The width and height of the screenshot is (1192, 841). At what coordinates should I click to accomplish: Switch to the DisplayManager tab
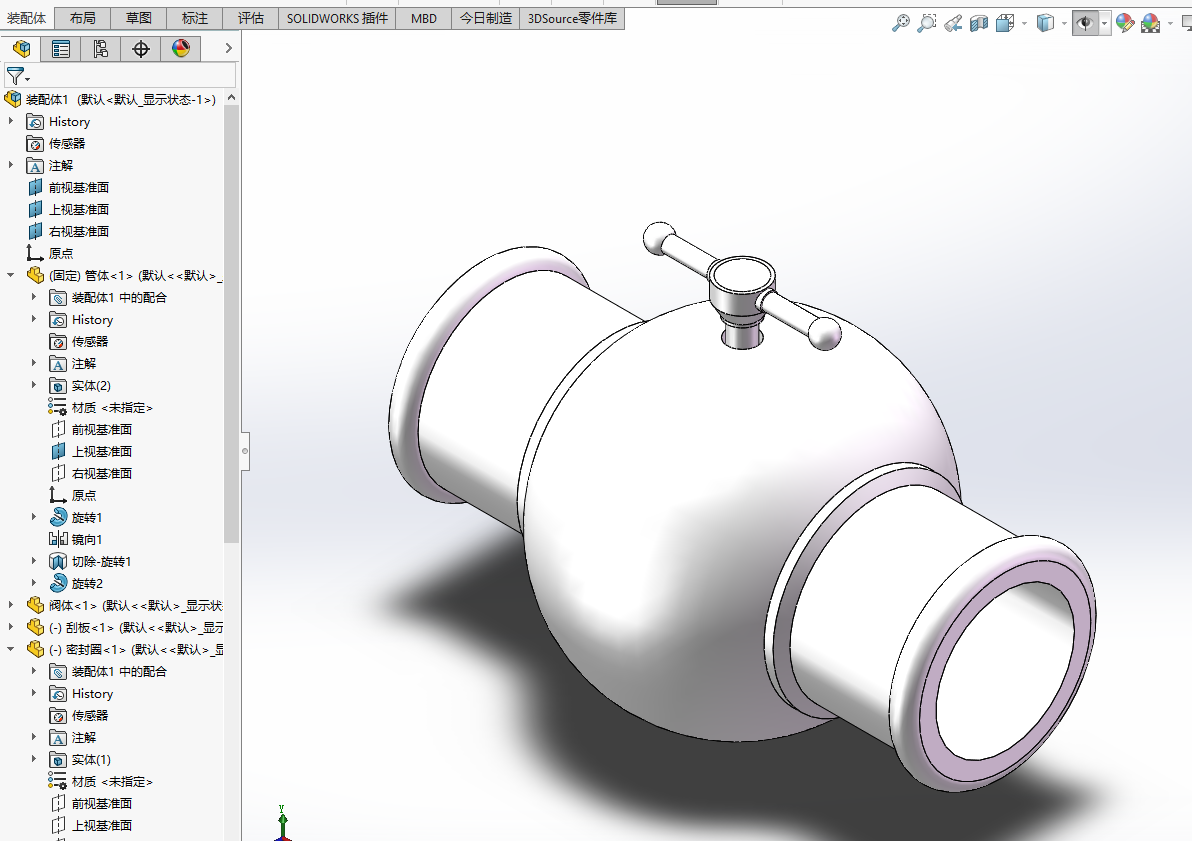[180, 49]
